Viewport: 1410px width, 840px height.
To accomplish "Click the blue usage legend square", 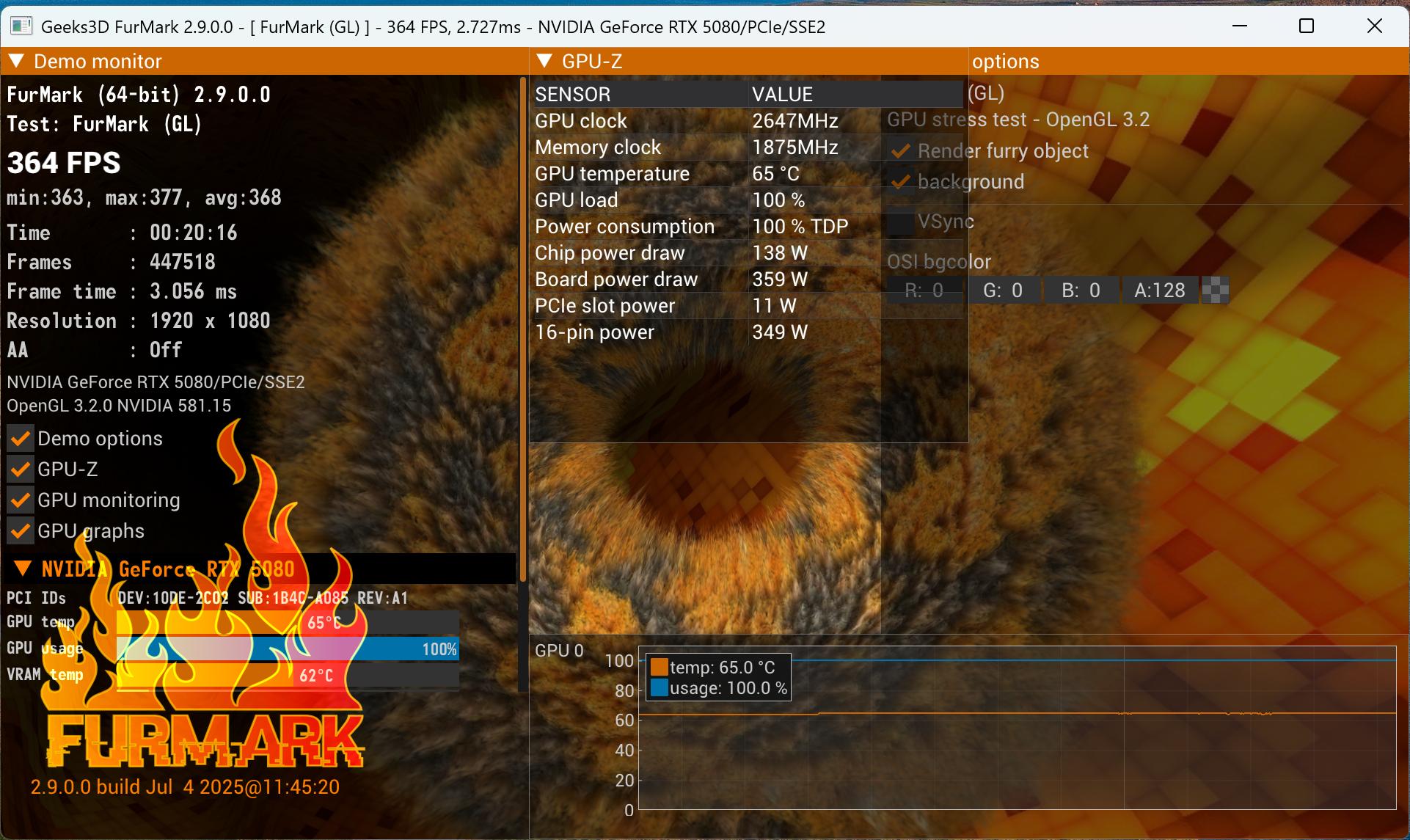I will coord(659,687).
